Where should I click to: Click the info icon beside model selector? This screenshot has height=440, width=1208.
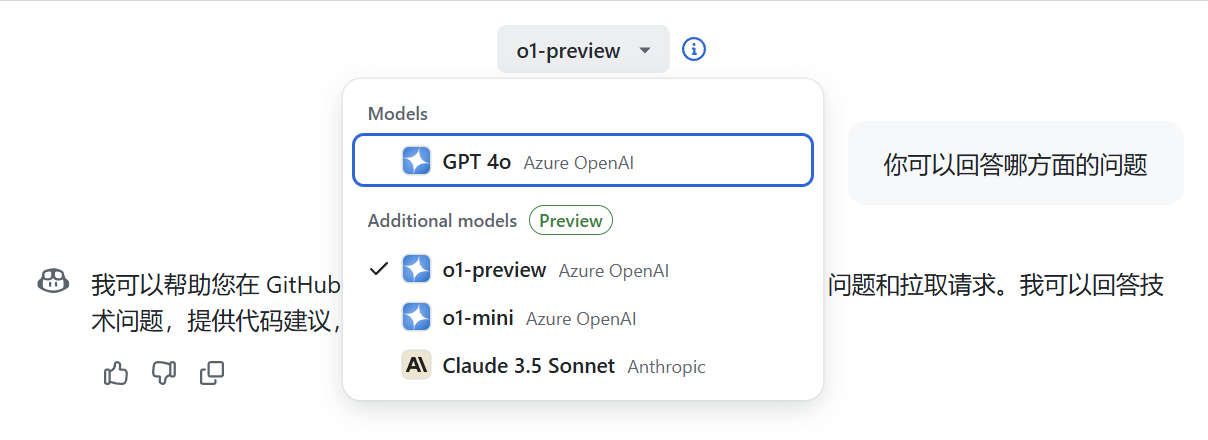tap(694, 49)
